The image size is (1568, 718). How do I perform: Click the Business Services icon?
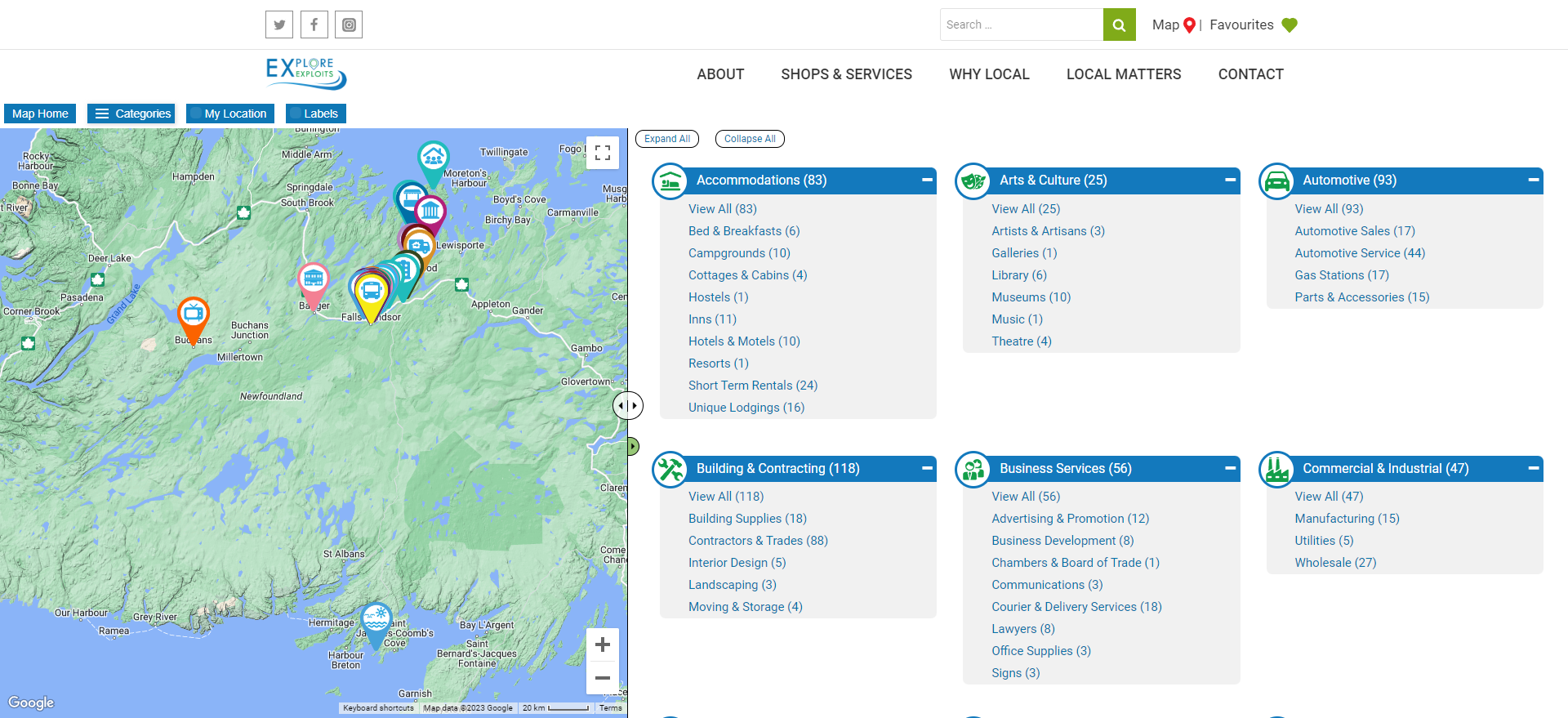tap(973, 470)
